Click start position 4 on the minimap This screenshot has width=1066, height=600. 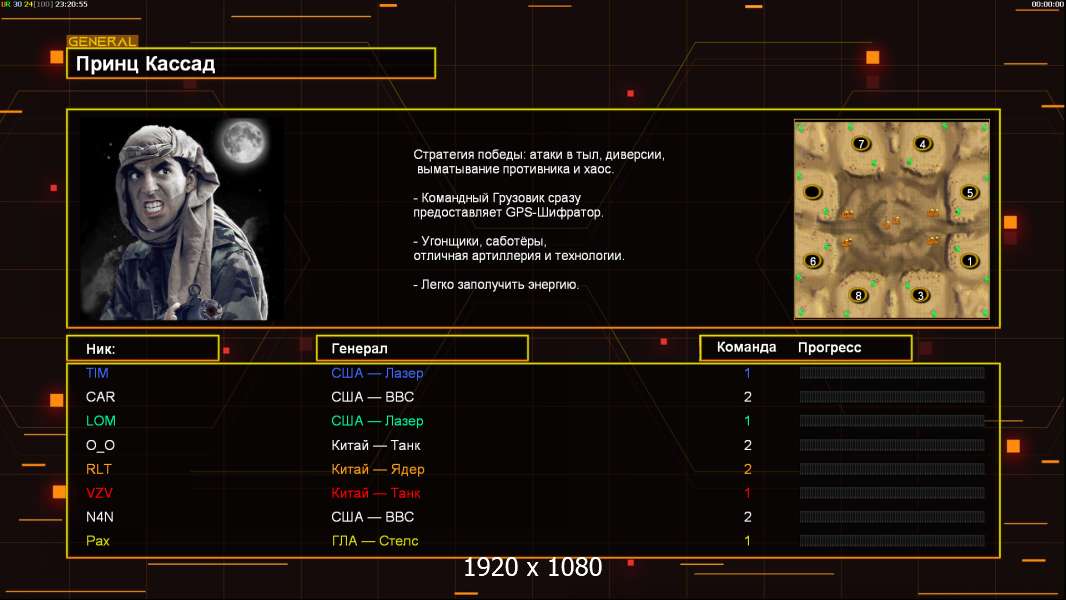tap(923, 143)
